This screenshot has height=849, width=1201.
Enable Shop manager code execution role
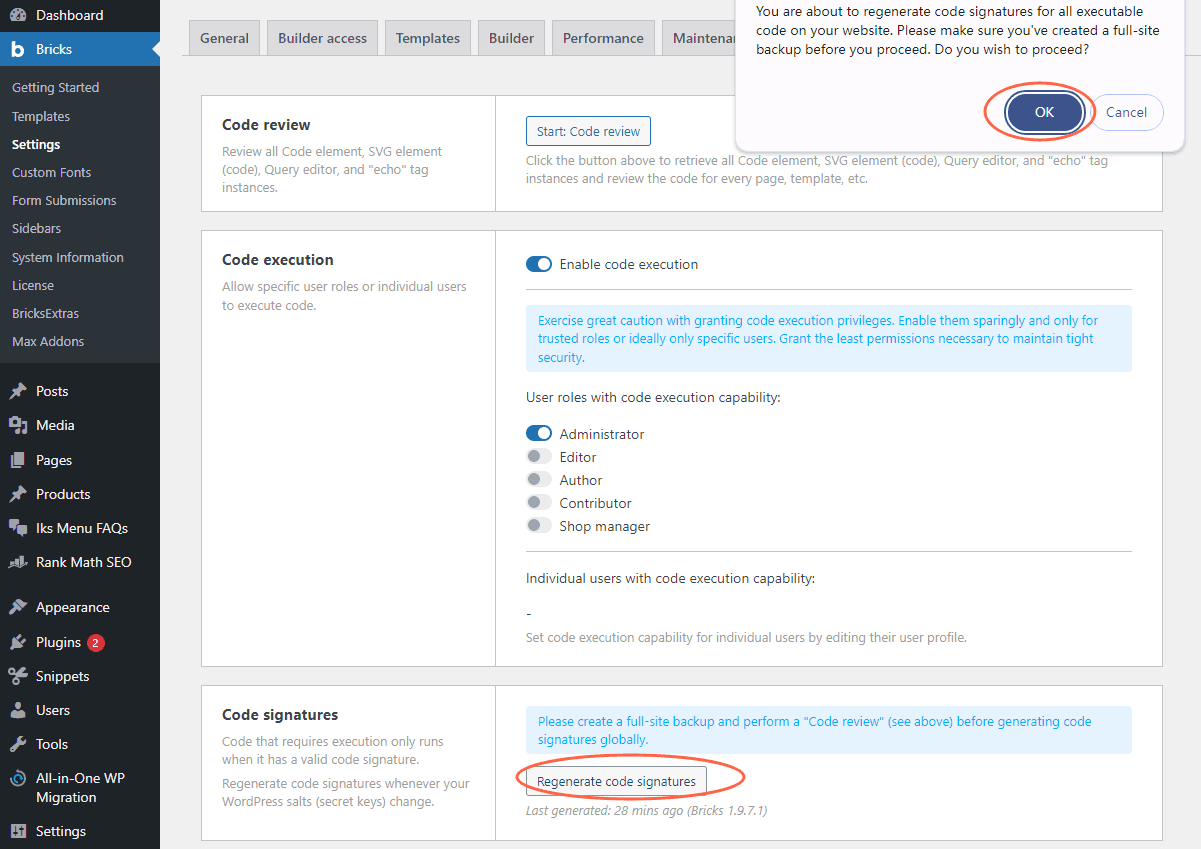(x=539, y=526)
